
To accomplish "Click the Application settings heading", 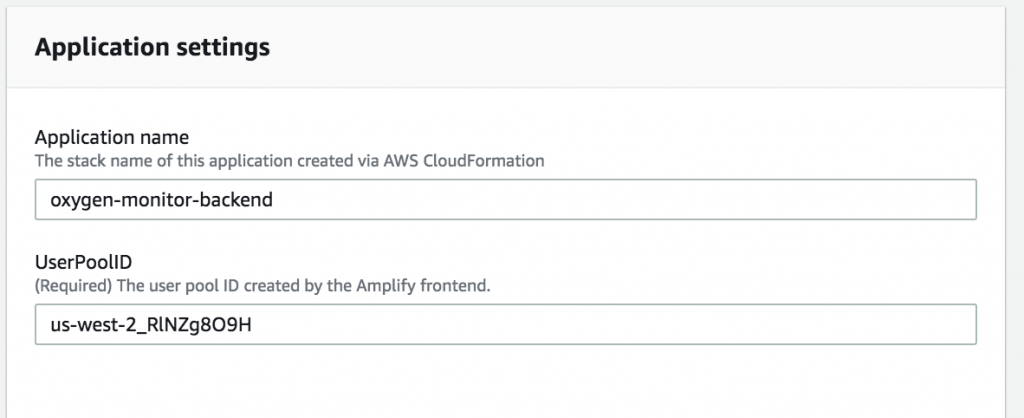I will point(152,47).
